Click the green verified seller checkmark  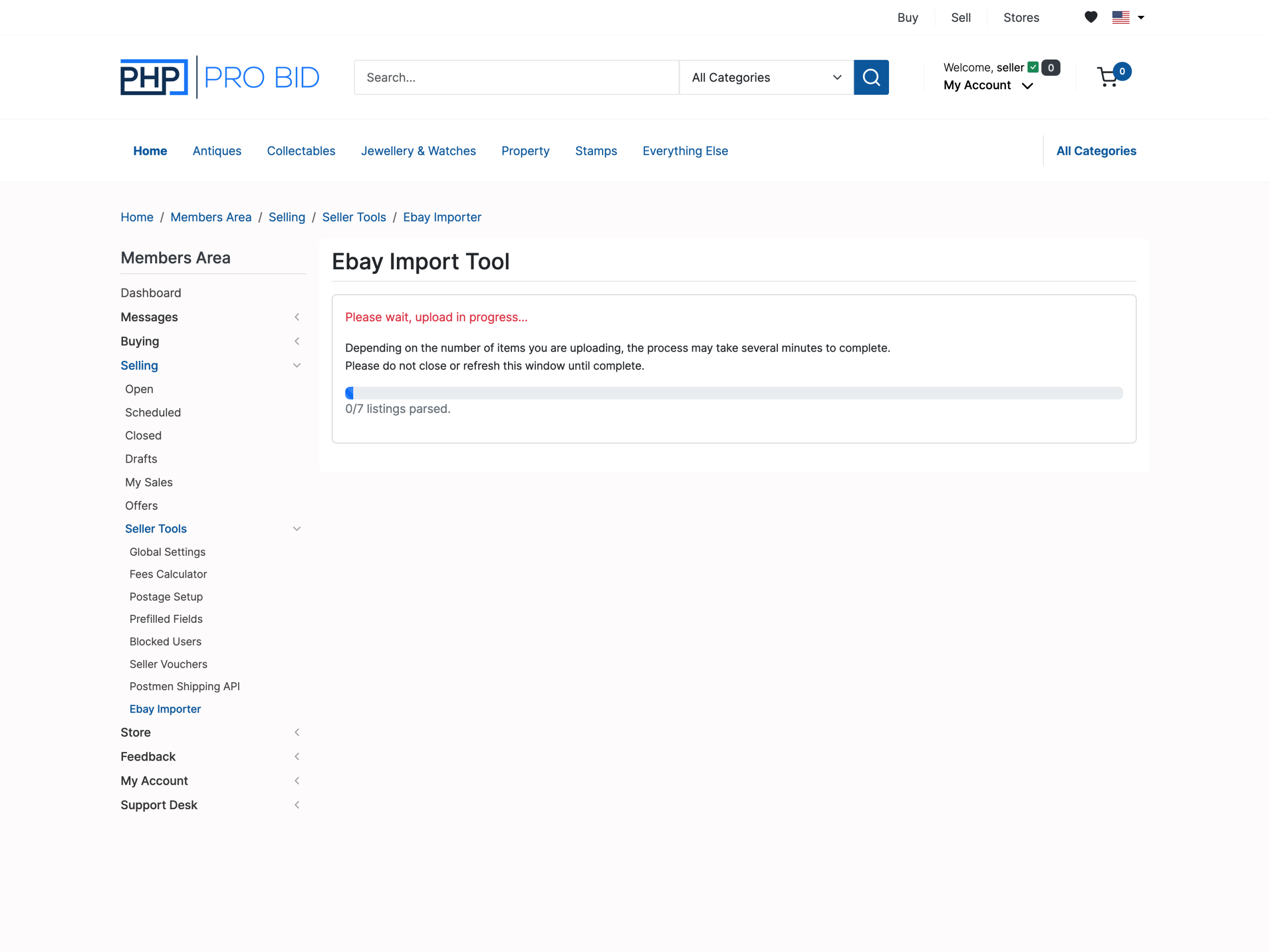click(1033, 67)
